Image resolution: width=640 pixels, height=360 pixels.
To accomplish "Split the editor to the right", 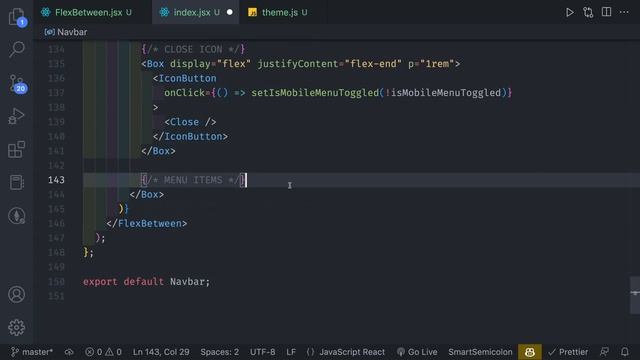I will click(607, 12).
